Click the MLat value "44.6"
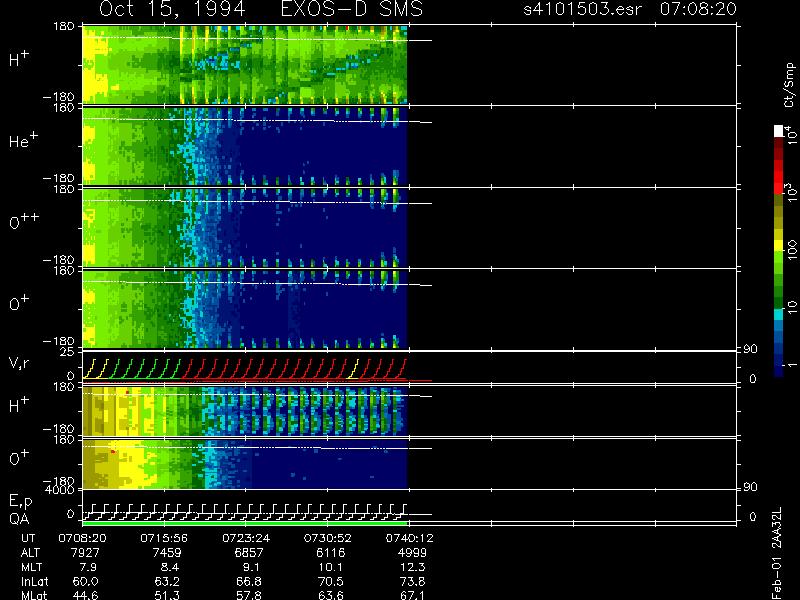Viewport: 800px width, 600px height. tap(85, 595)
